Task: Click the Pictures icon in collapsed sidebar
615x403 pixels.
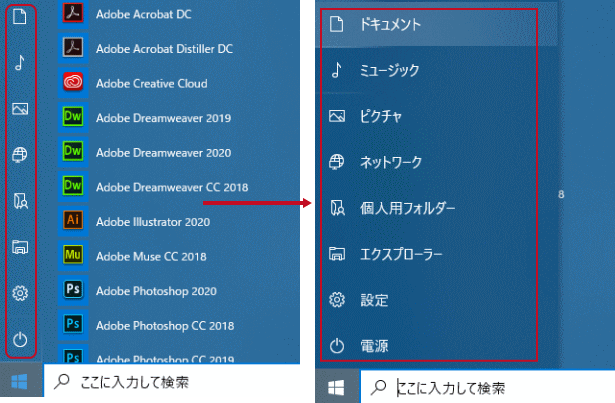Action: (20, 109)
